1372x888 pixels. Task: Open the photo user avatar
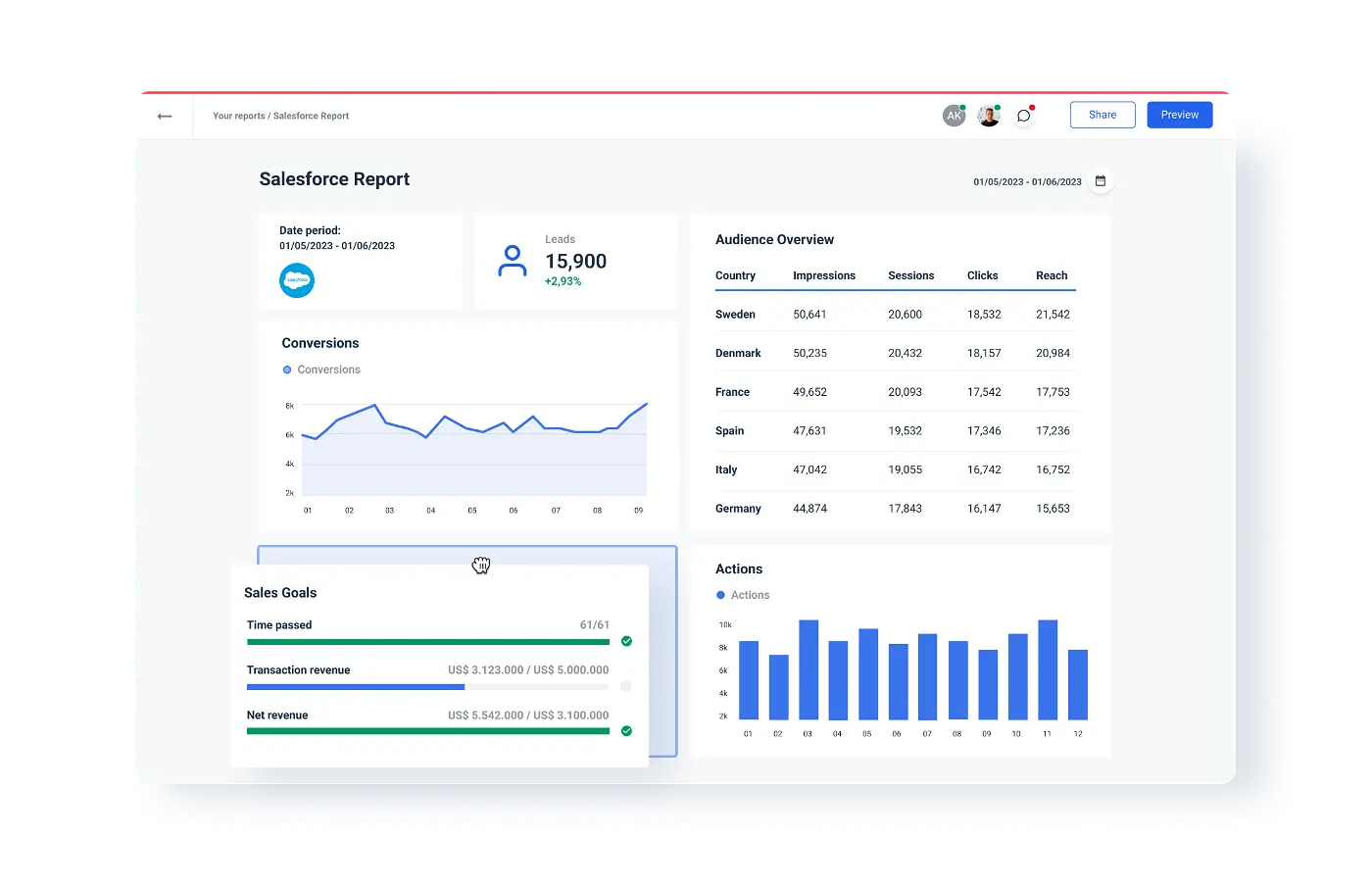pyautogui.click(x=989, y=116)
